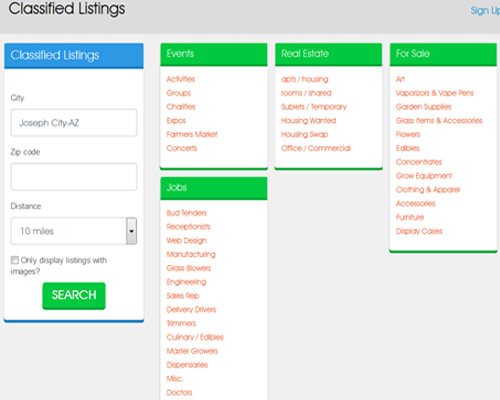500x400 pixels.
Task: Open the Web Design jobs link
Action: (187, 241)
